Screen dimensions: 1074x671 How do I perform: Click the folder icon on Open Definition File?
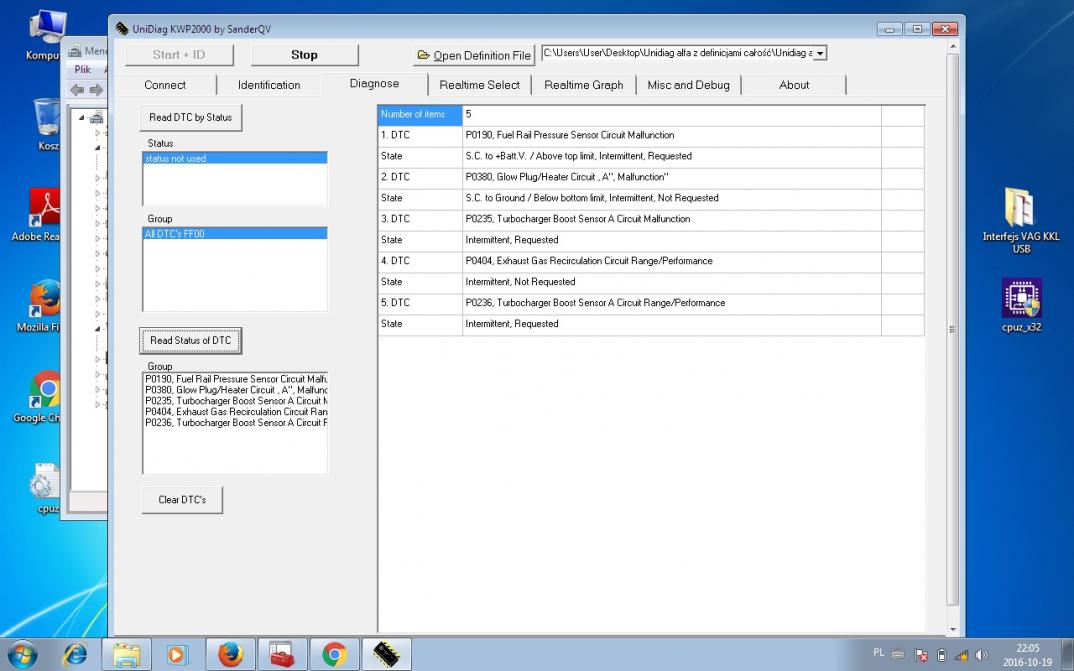pyautogui.click(x=423, y=55)
